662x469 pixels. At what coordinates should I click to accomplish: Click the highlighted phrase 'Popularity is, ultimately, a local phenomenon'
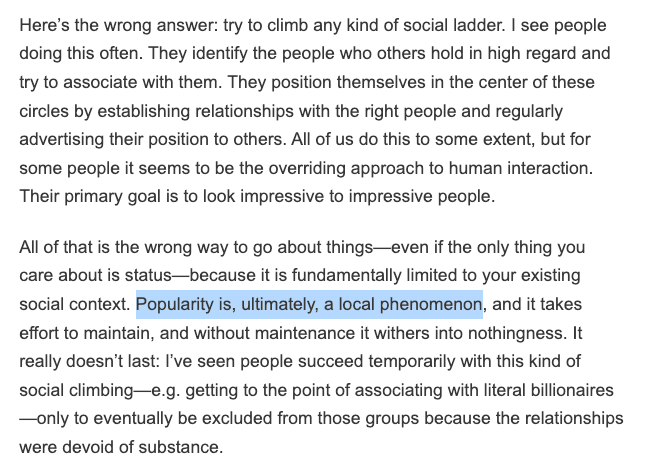pyautogui.click(x=310, y=302)
